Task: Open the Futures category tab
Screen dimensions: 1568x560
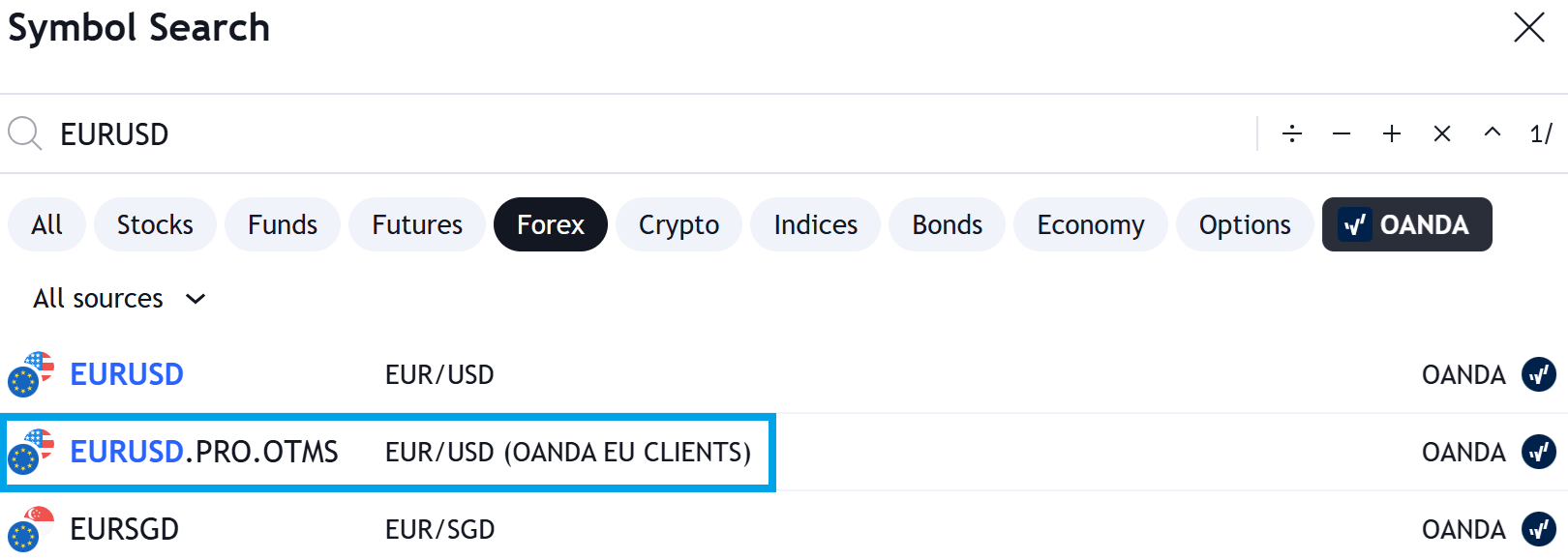Action: [417, 224]
